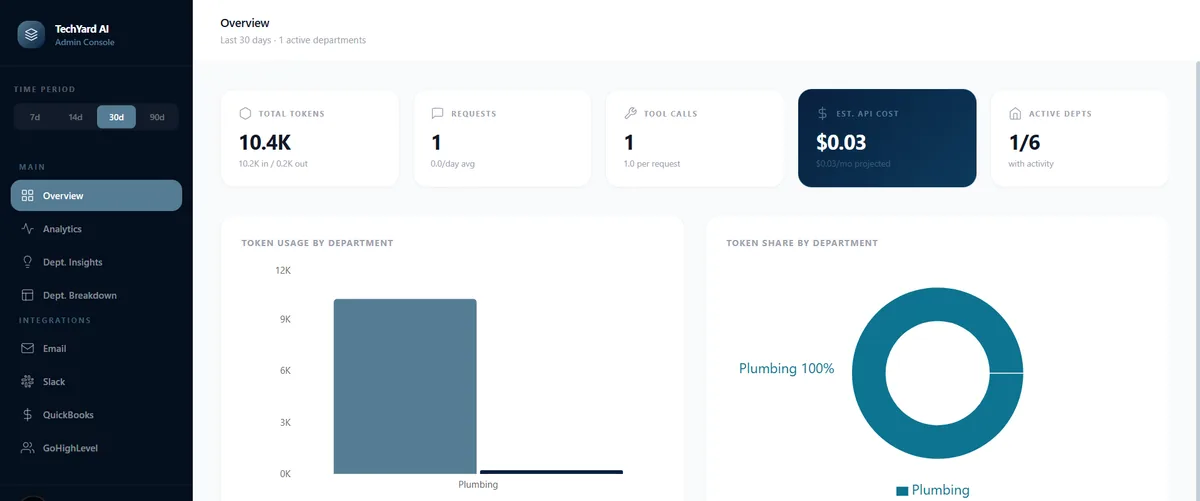Viewport: 1200px width, 501px height.
Task: Click the 12K y-axis label
Action: point(282,270)
